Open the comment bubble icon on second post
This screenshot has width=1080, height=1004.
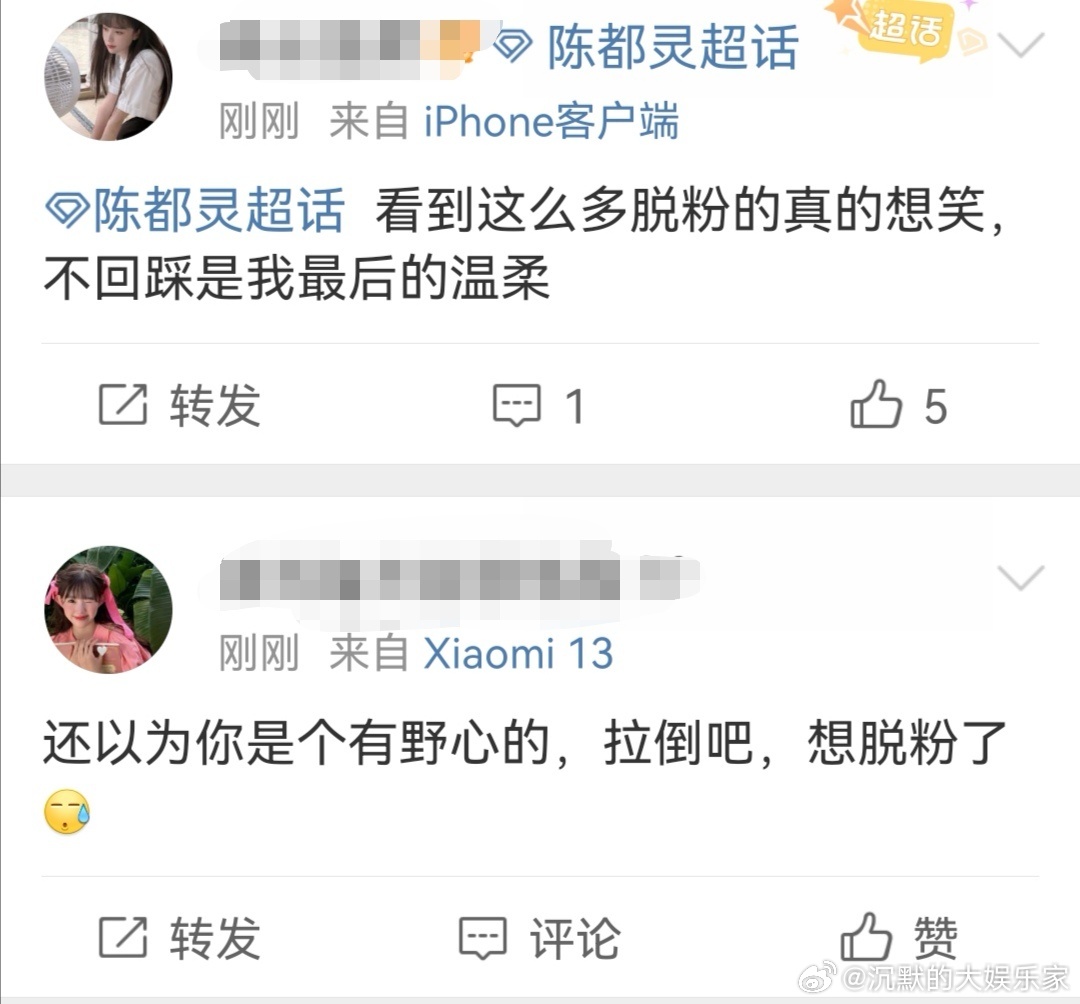click(x=483, y=938)
